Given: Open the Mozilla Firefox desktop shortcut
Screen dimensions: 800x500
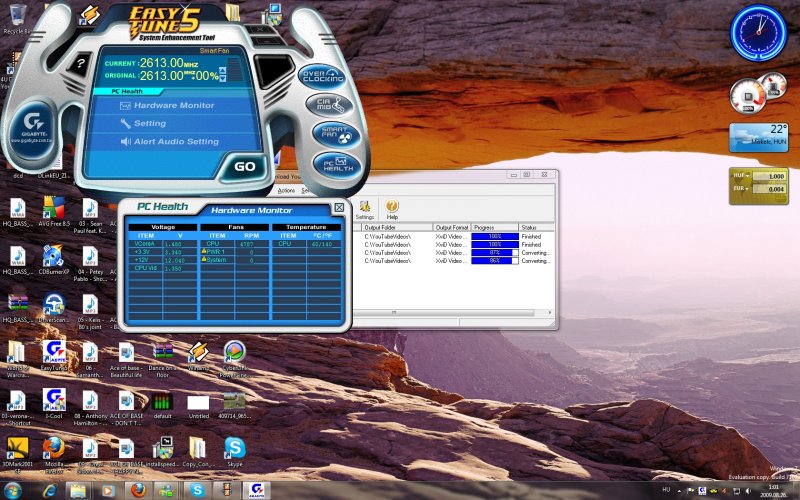Looking at the screenshot, I should tap(54, 455).
